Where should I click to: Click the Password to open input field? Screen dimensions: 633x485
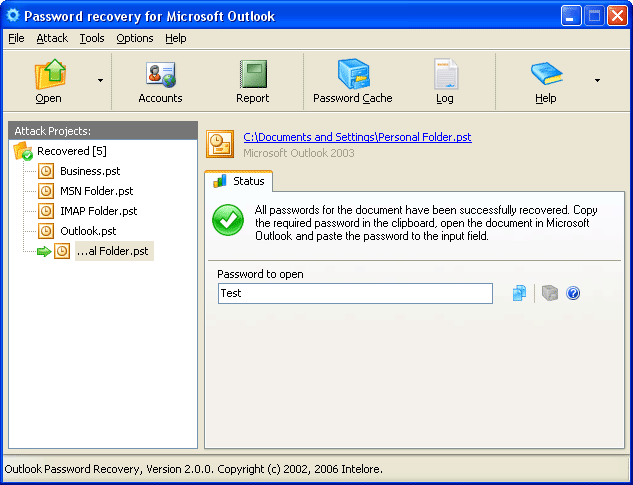click(x=355, y=294)
